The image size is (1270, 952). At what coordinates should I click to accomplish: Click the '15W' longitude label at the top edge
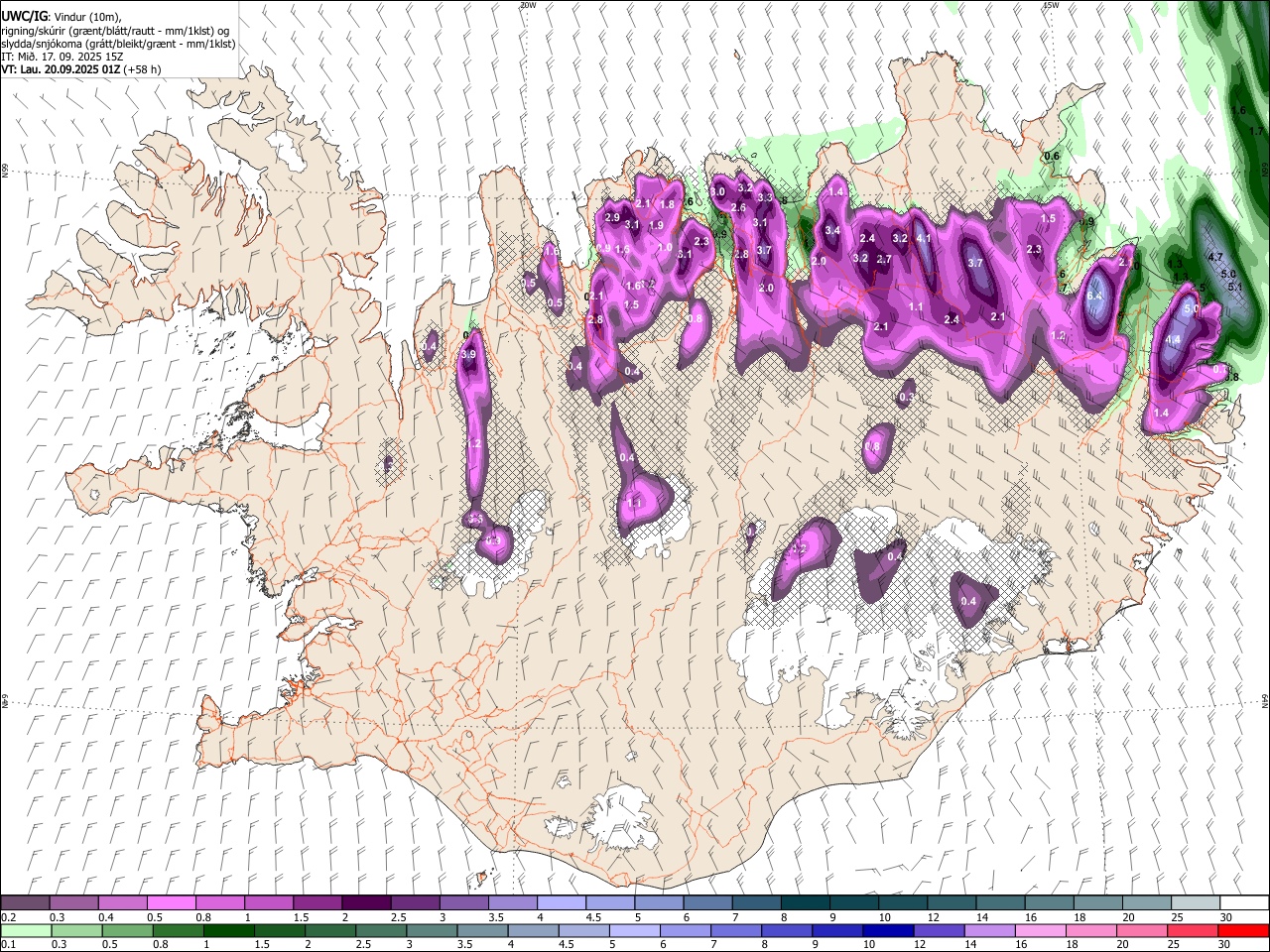1050,5
